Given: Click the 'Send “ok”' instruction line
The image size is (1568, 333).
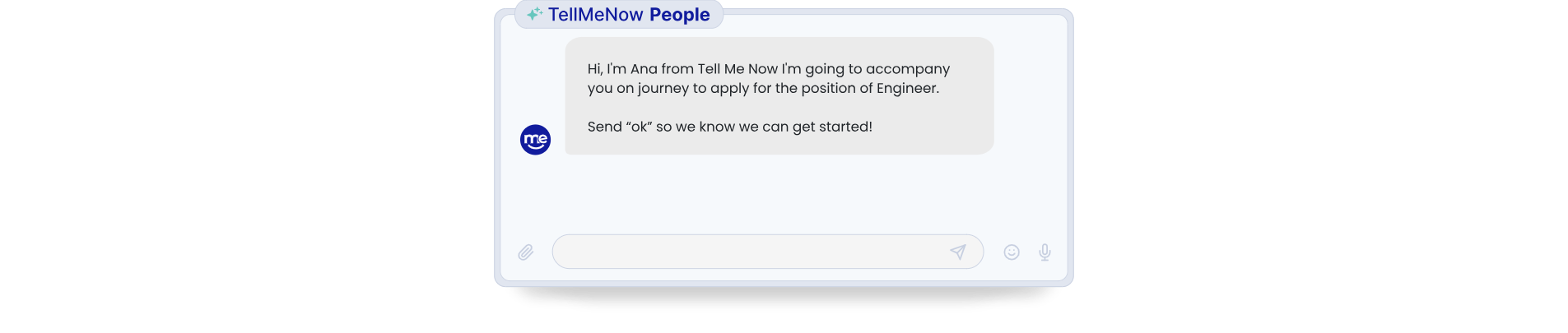Looking at the screenshot, I should pos(729,127).
